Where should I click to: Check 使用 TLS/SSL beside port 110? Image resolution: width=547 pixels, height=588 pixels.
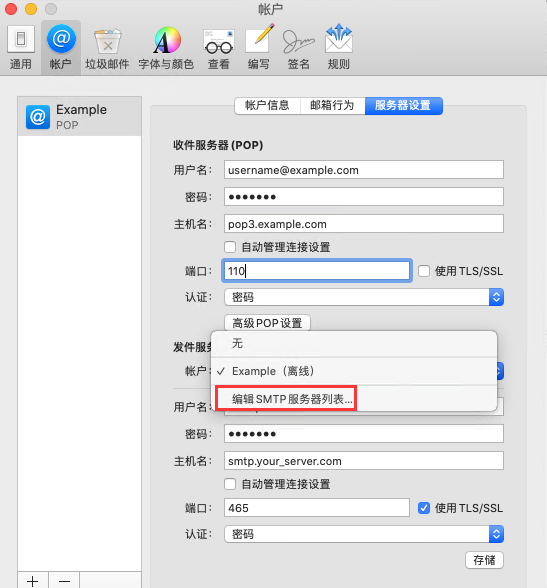424,271
